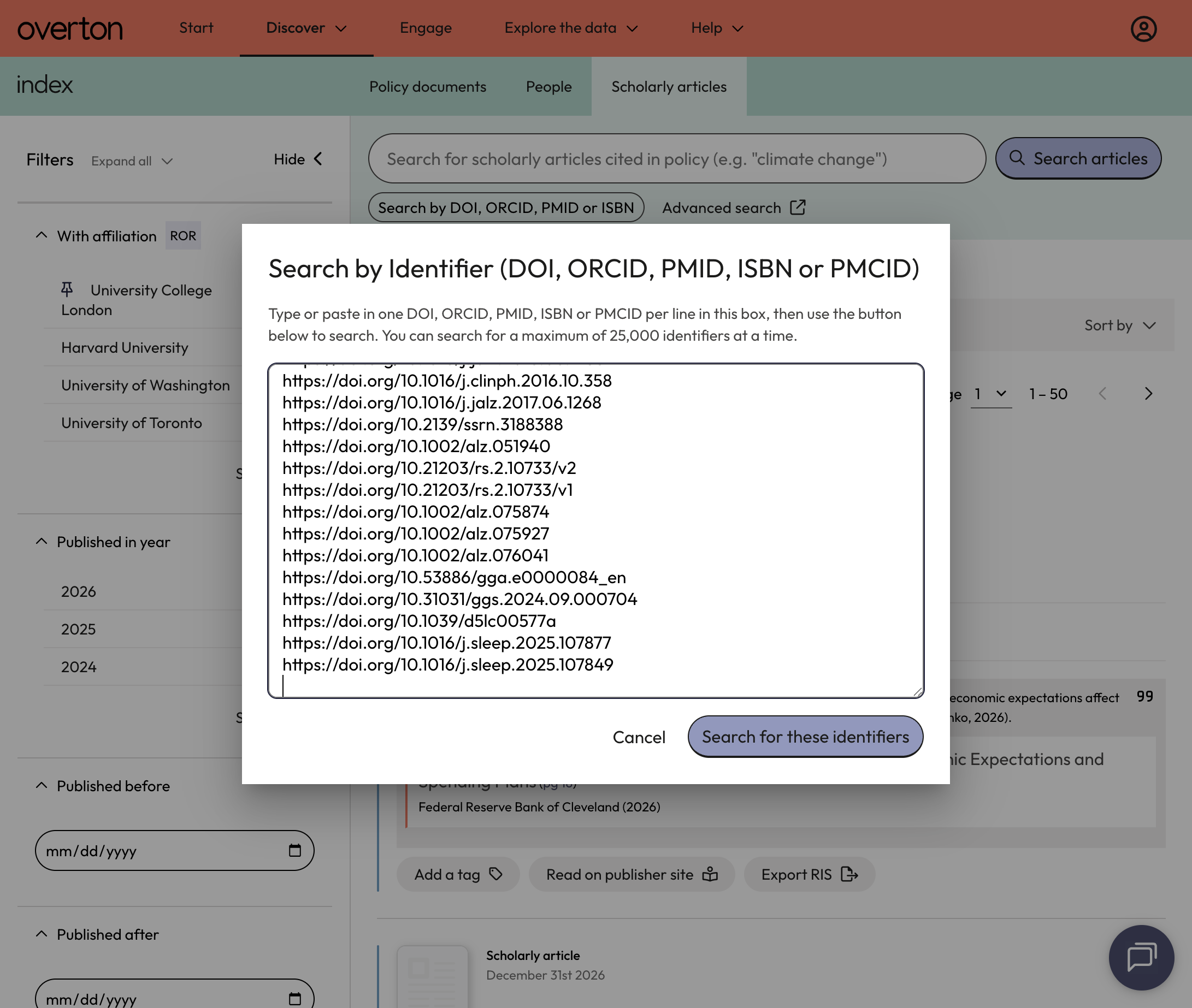
Task: Hide the filters panel
Action: 298,159
